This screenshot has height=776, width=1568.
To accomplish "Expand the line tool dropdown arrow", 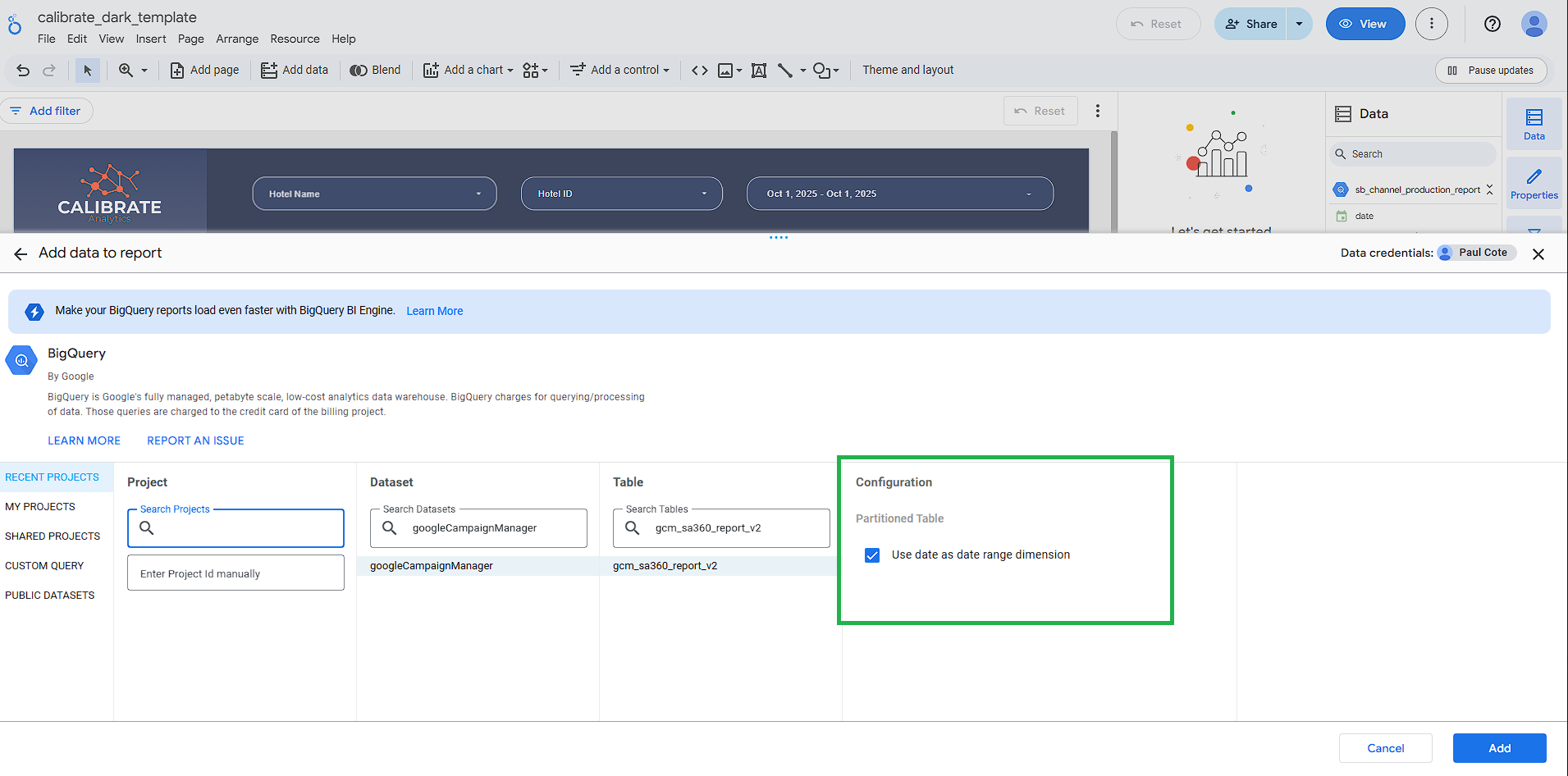I will point(802,71).
